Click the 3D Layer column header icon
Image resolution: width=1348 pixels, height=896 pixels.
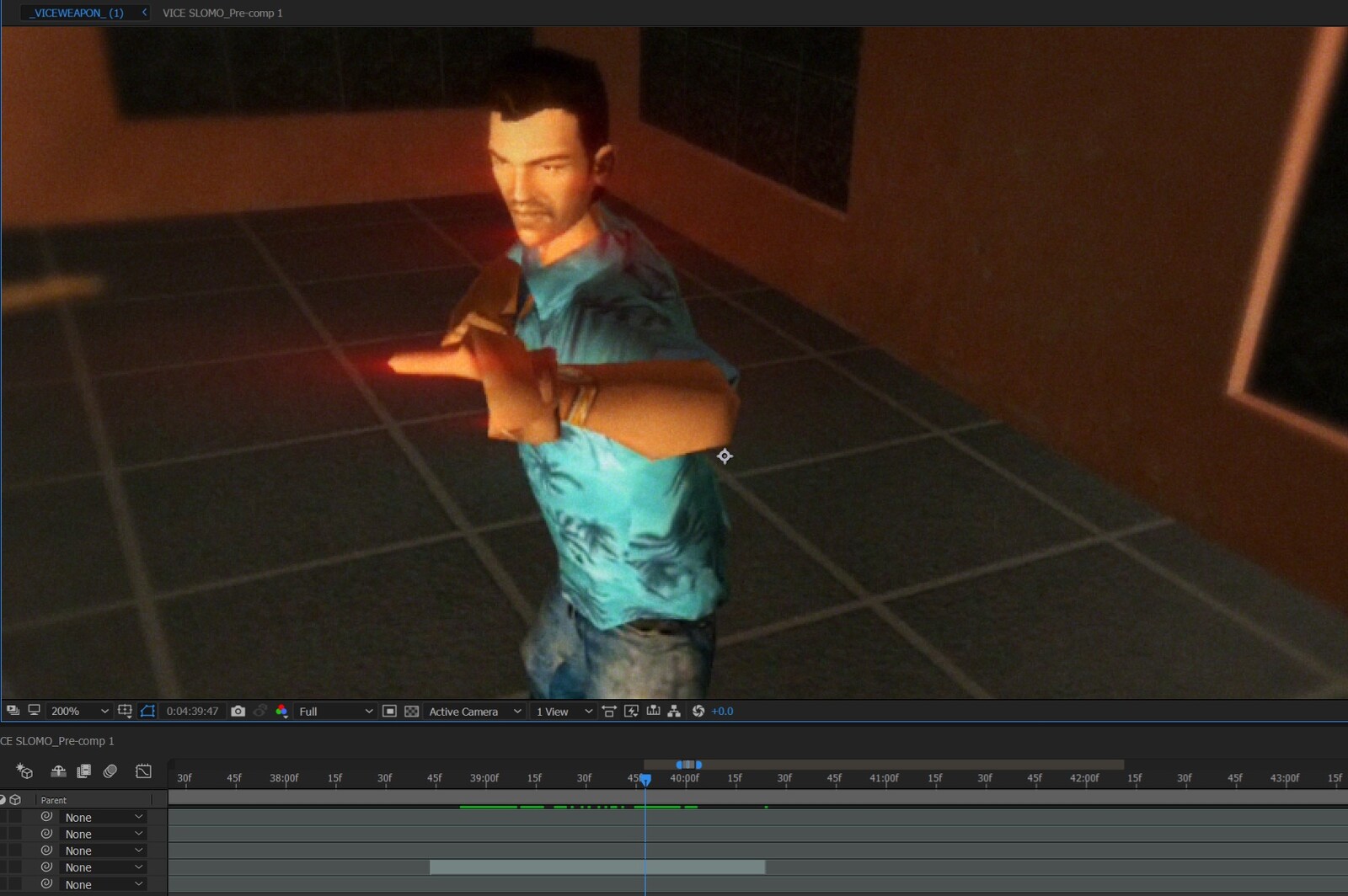pos(15,799)
